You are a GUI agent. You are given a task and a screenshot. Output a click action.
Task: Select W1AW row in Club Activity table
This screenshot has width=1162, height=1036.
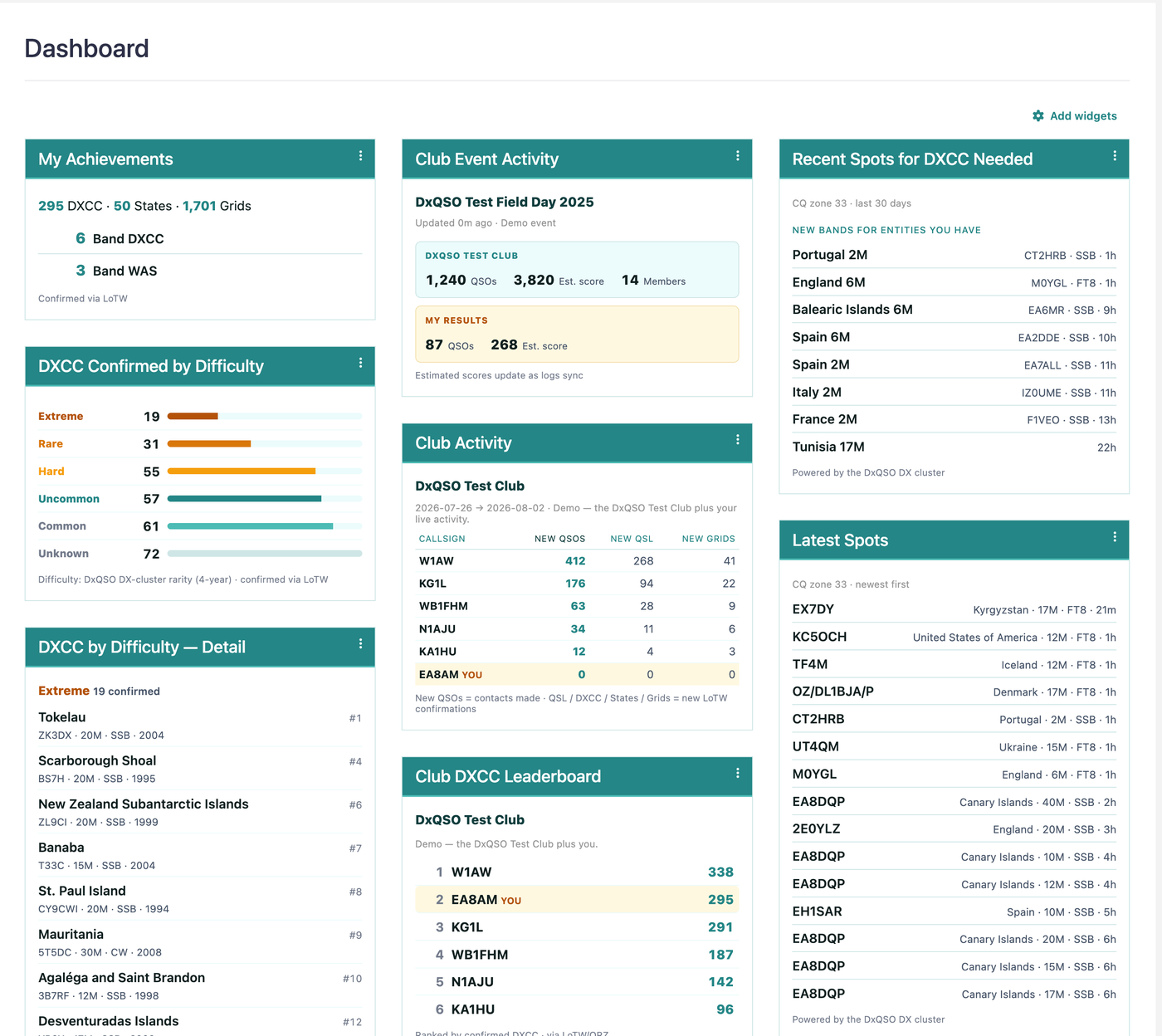tap(577, 561)
